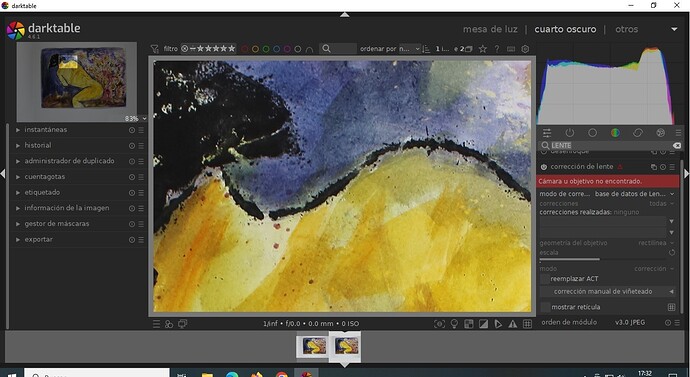Toggle sort direction icon
This screenshot has height=377, width=690.
pyautogui.click(x=426, y=49)
